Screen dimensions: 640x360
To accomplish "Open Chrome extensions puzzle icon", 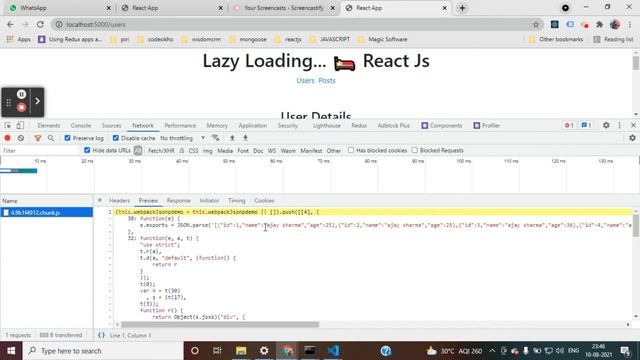I will pos(599,24).
